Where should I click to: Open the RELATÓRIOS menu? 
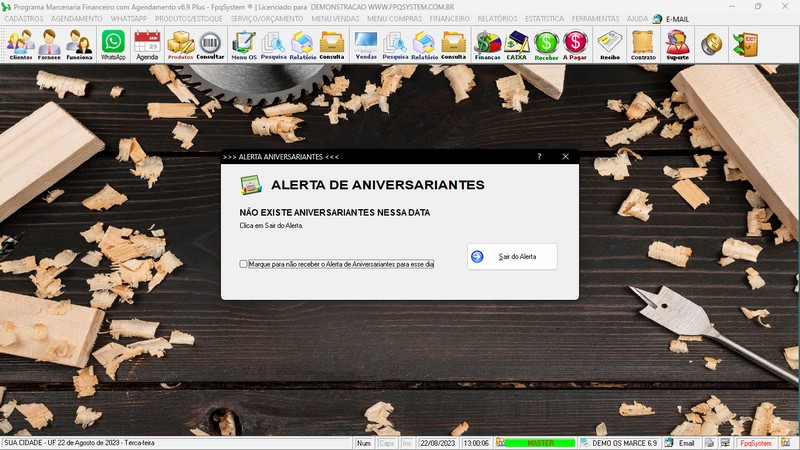pos(497,19)
